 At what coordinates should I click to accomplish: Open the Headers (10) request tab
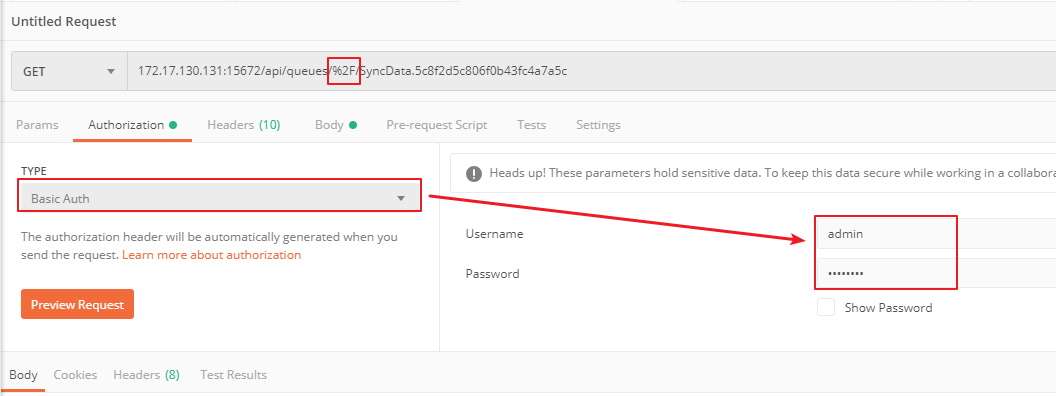(x=244, y=125)
